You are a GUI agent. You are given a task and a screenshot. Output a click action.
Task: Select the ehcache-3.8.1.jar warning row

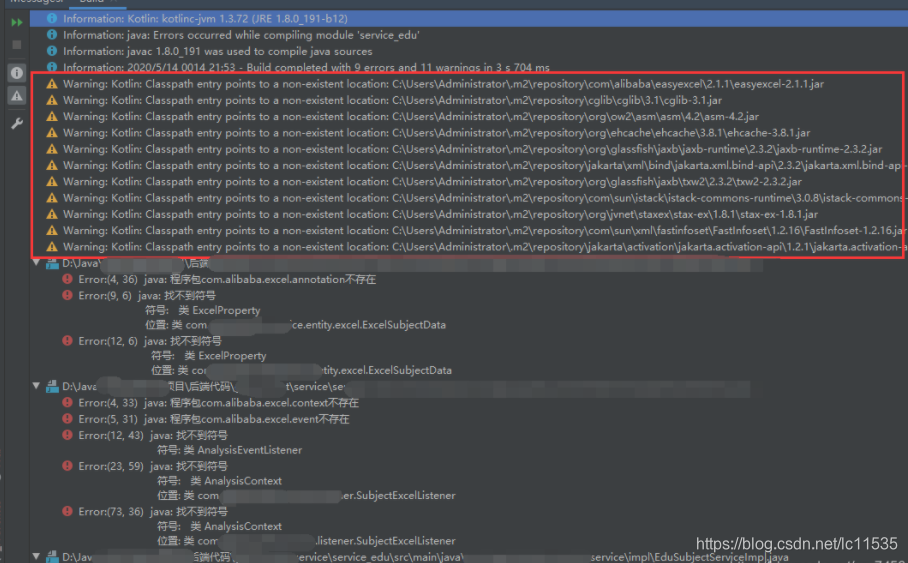click(467, 133)
